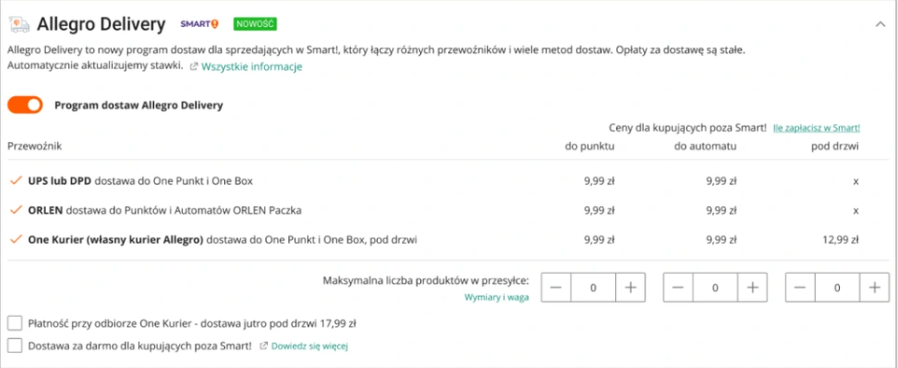This screenshot has width=898, height=368.
Task: Increase do automatu product count with plus
Action: pos(753,287)
